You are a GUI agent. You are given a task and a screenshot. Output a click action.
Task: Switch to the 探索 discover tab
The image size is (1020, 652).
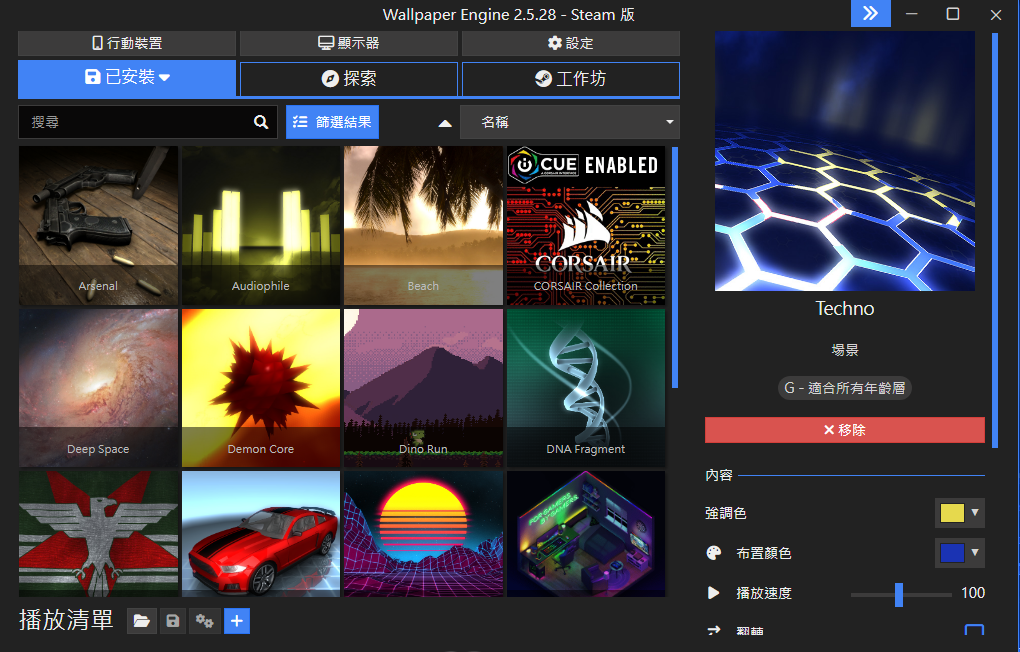(x=349, y=79)
